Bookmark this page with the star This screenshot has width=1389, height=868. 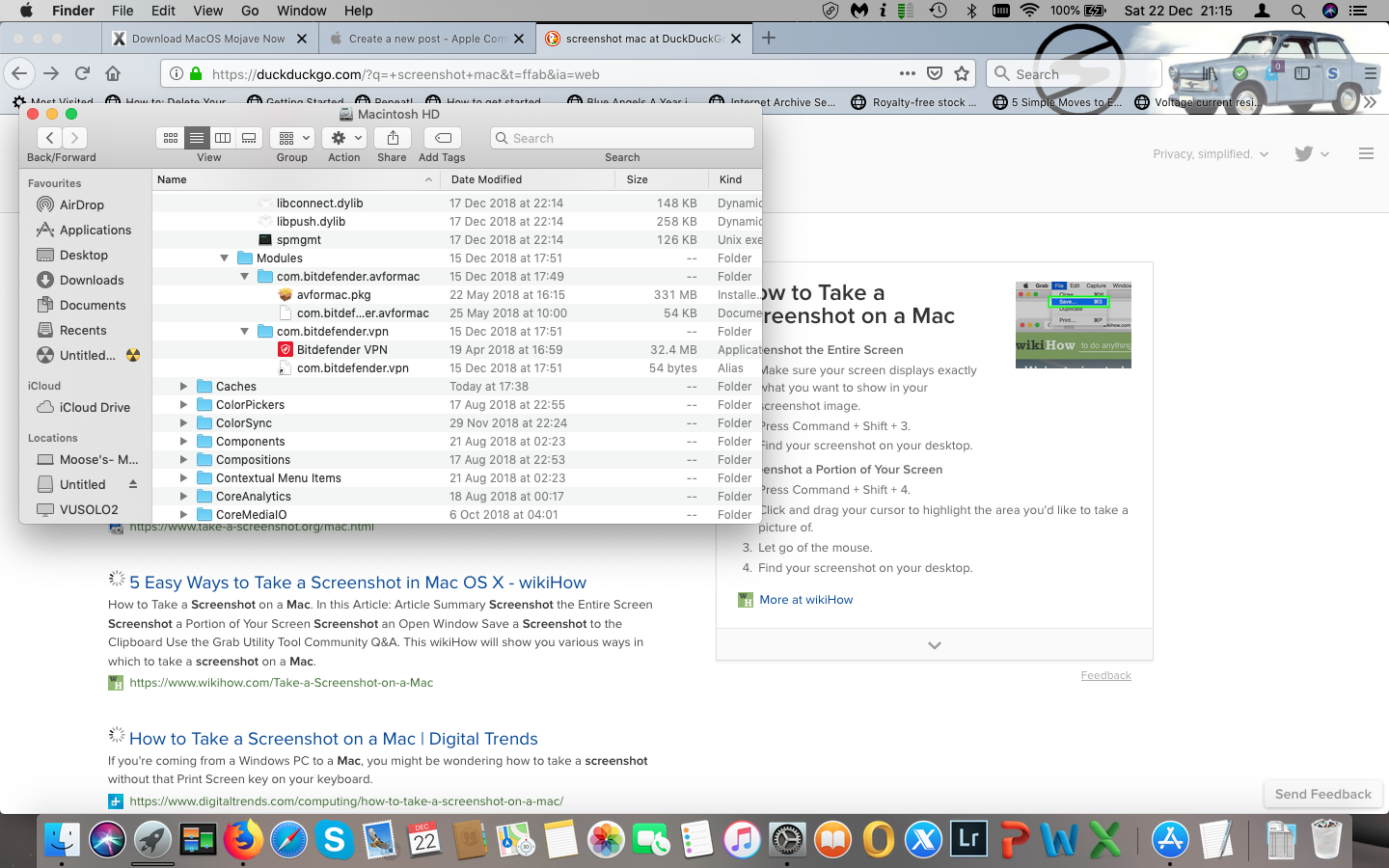(x=962, y=73)
